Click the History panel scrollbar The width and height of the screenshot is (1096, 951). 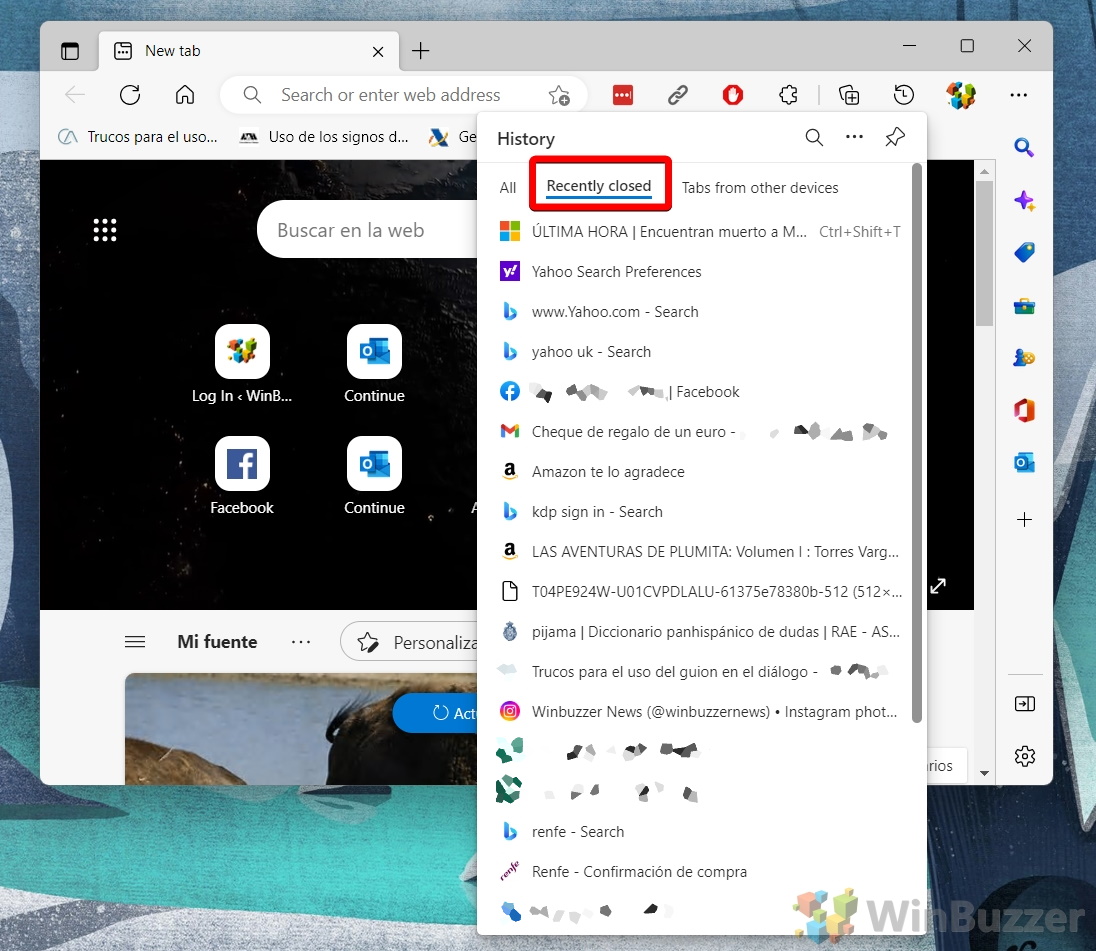tap(917, 444)
